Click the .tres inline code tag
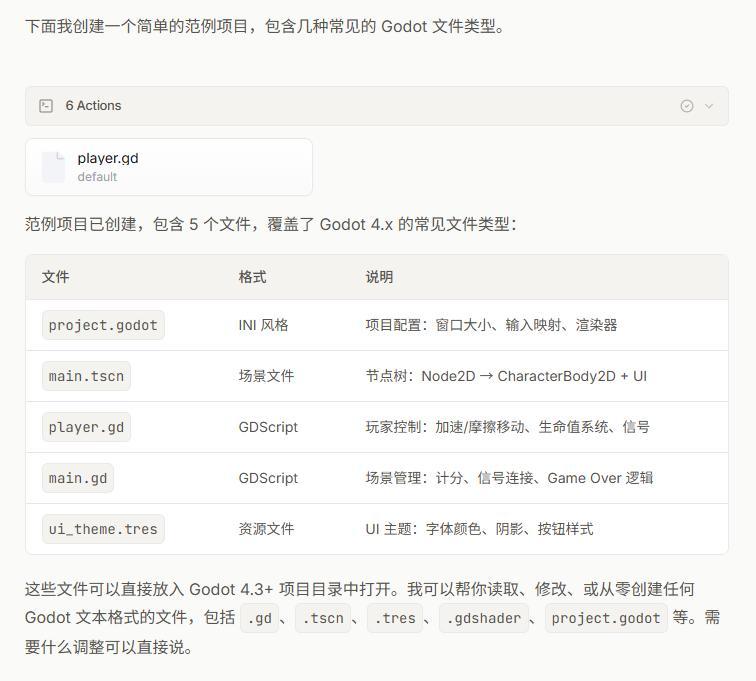 pos(395,618)
